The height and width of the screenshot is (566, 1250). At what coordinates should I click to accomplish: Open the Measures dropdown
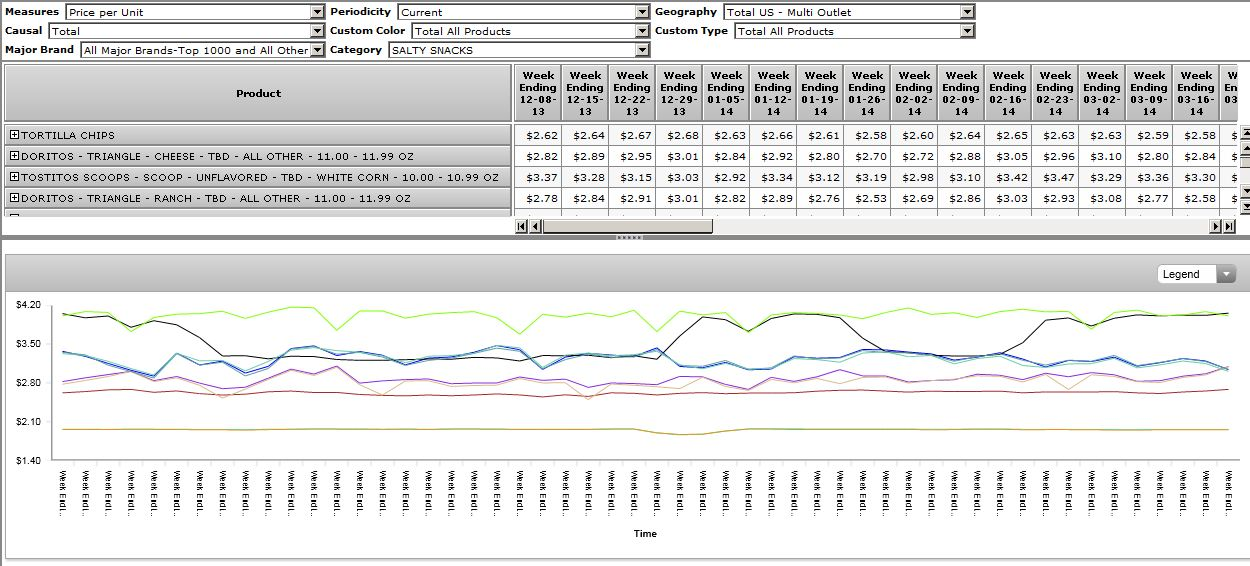tap(317, 12)
